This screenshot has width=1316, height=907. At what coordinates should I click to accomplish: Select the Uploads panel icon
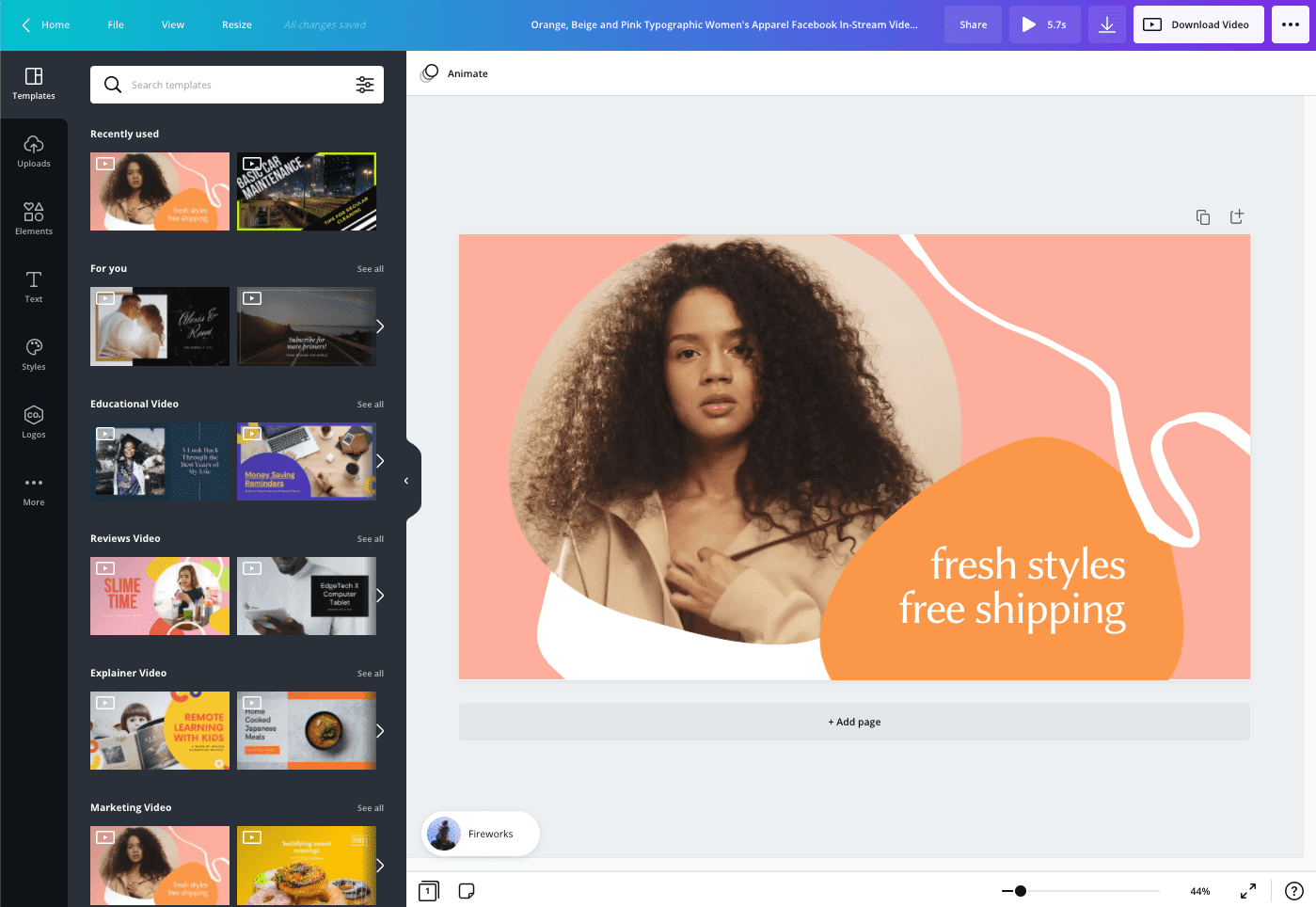click(34, 151)
